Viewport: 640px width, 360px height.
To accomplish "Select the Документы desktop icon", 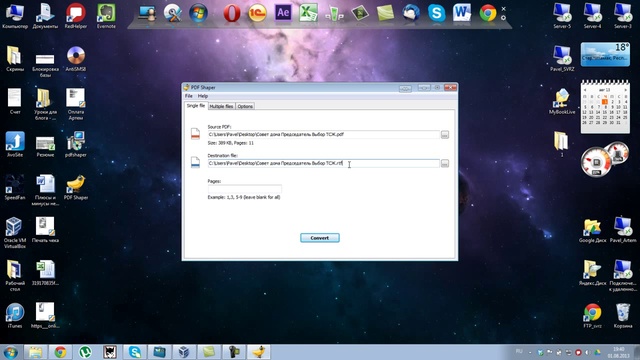I will [x=45, y=16].
